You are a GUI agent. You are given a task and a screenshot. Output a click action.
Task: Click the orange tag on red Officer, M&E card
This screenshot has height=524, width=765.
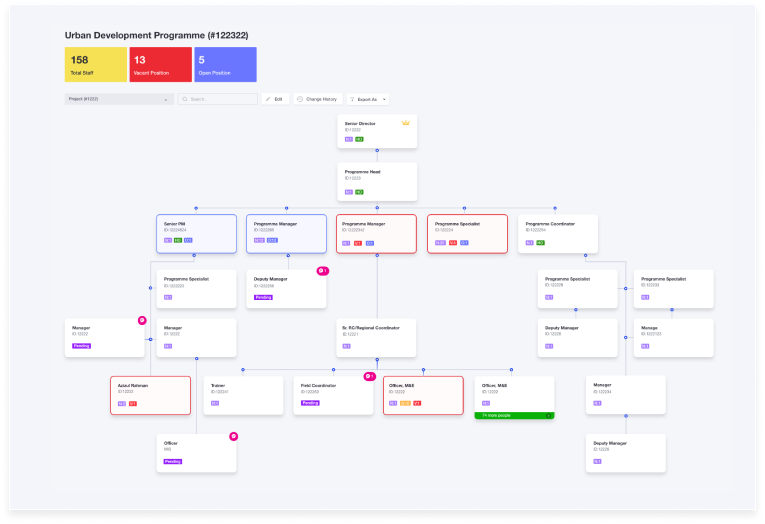pyautogui.click(x=405, y=403)
